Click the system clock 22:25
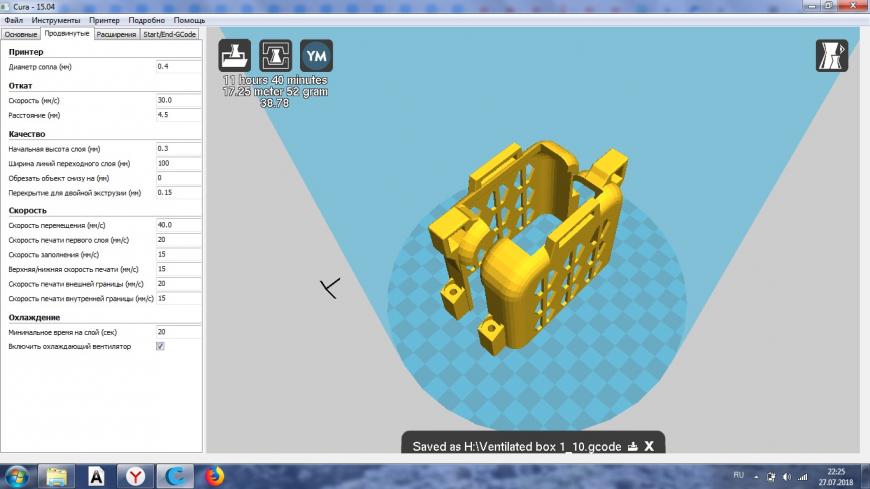The width and height of the screenshot is (870, 489). [836, 472]
